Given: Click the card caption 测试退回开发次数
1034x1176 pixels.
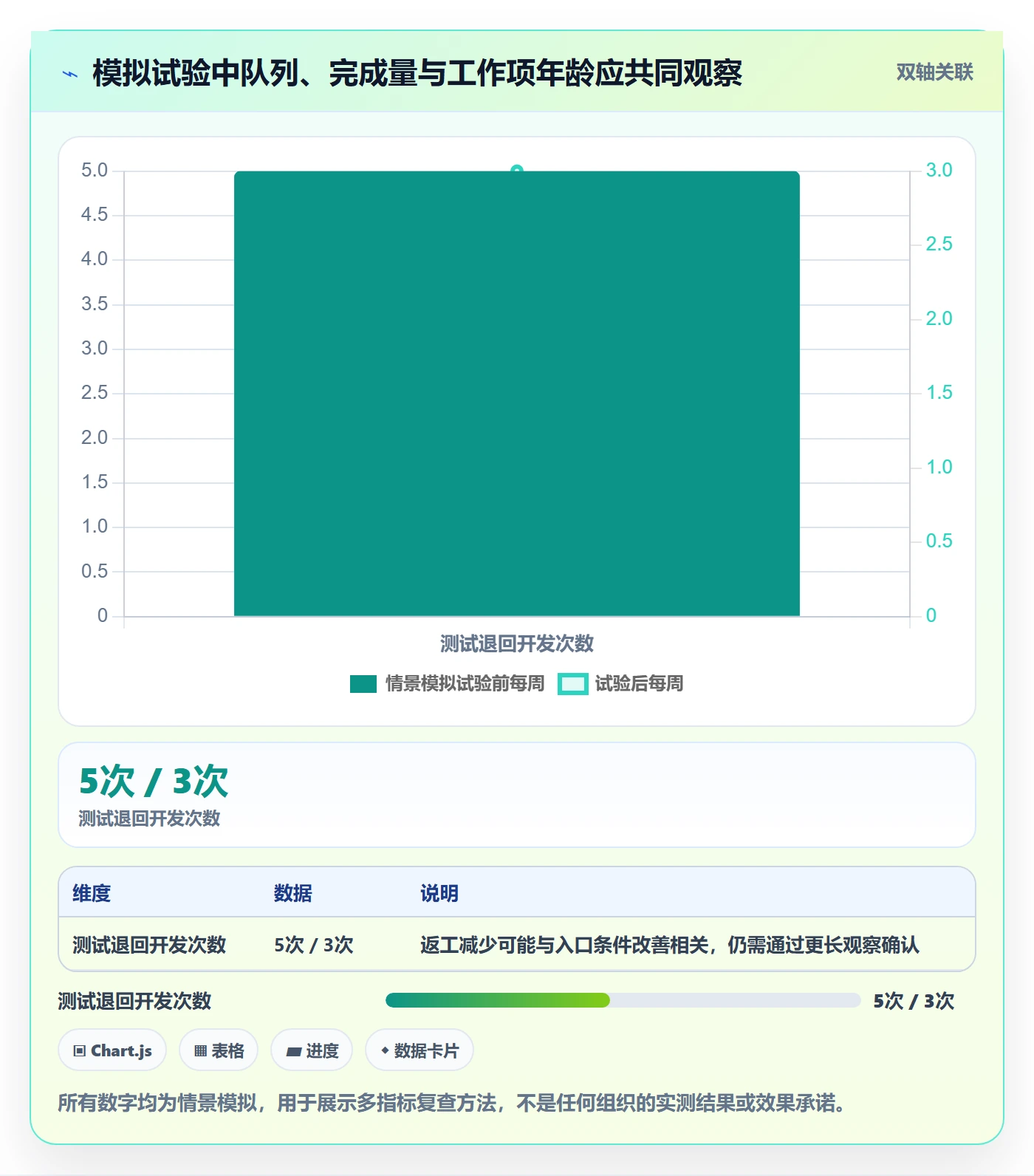Looking at the screenshot, I should (149, 818).
